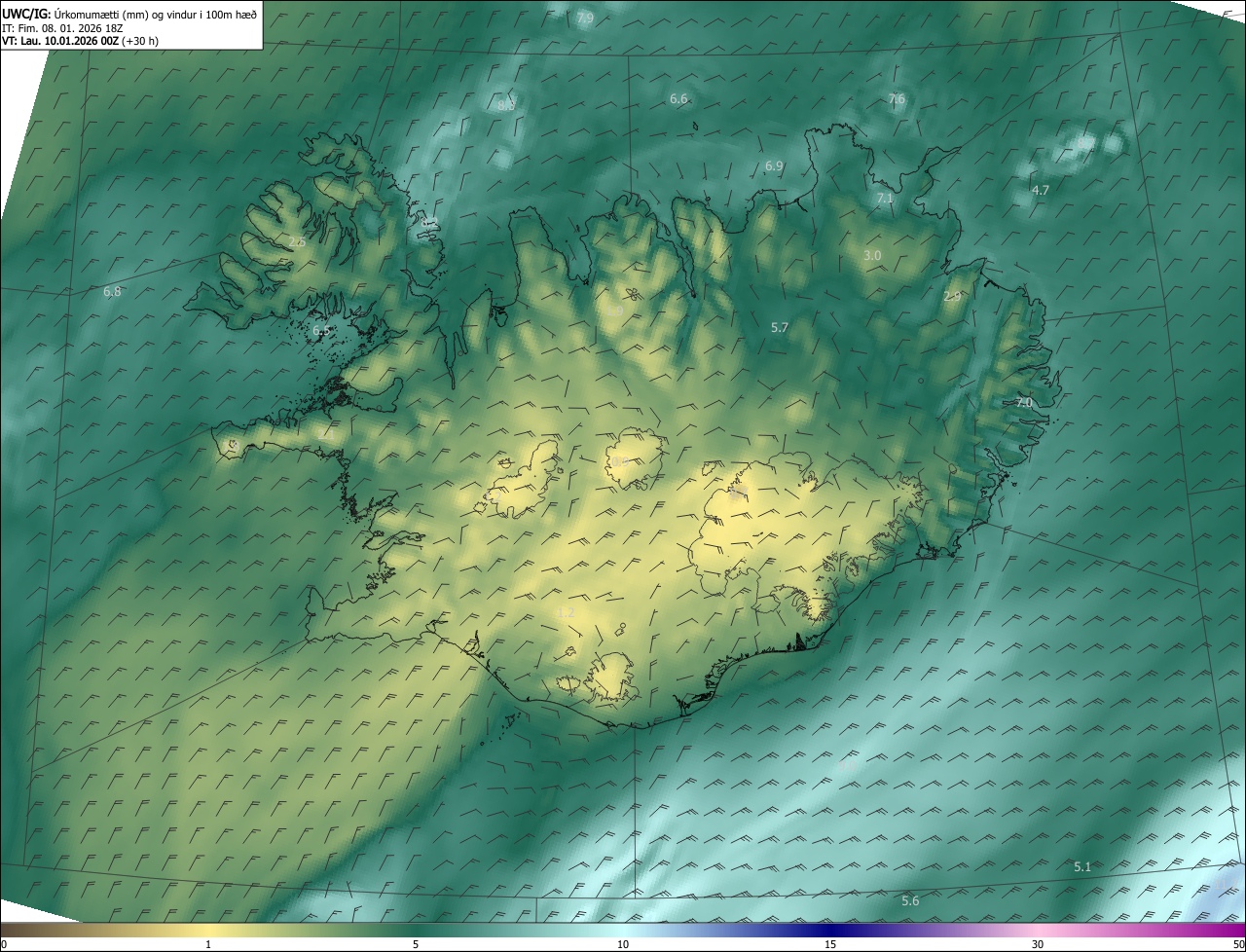Click the 7.6 value on the map
The width and height of the screenshot is (1246, 952).
(x=897, y=99)
